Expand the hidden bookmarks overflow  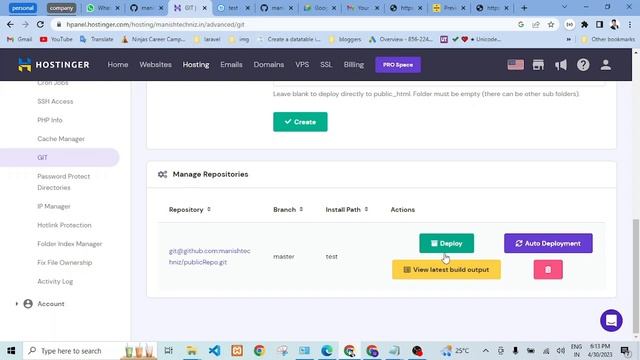click(x=569, y=39)
